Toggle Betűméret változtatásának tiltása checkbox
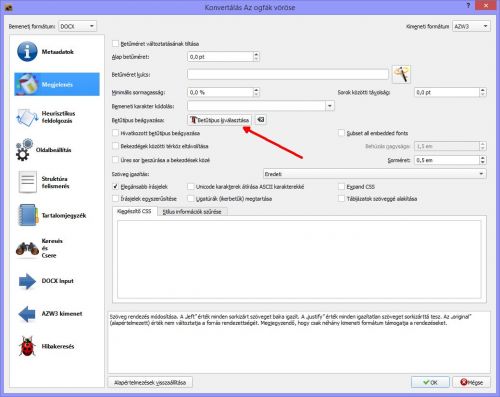 (x=115, y=44)
